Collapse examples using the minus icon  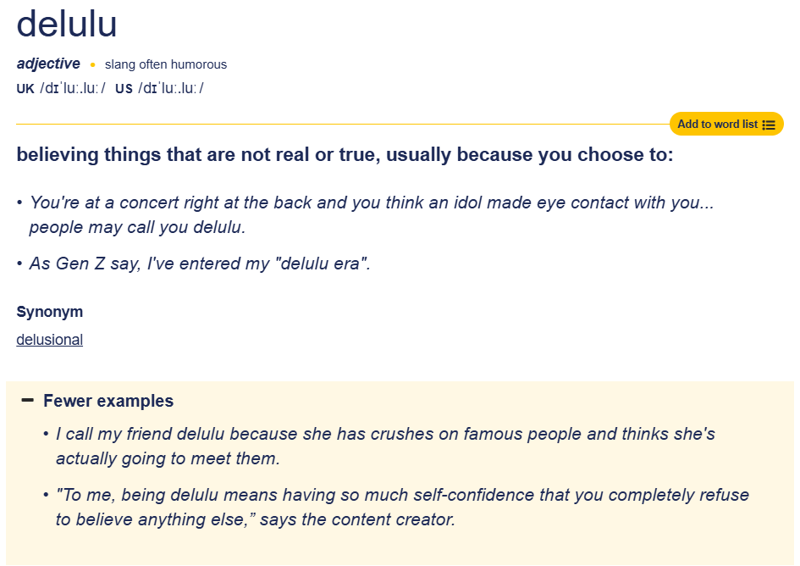pos(27,400)
